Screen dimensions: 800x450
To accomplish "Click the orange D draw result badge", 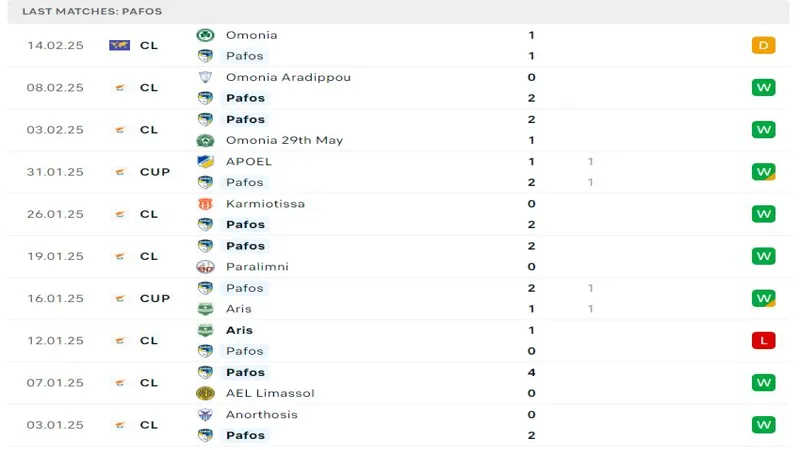I will (x=763, y=45).
